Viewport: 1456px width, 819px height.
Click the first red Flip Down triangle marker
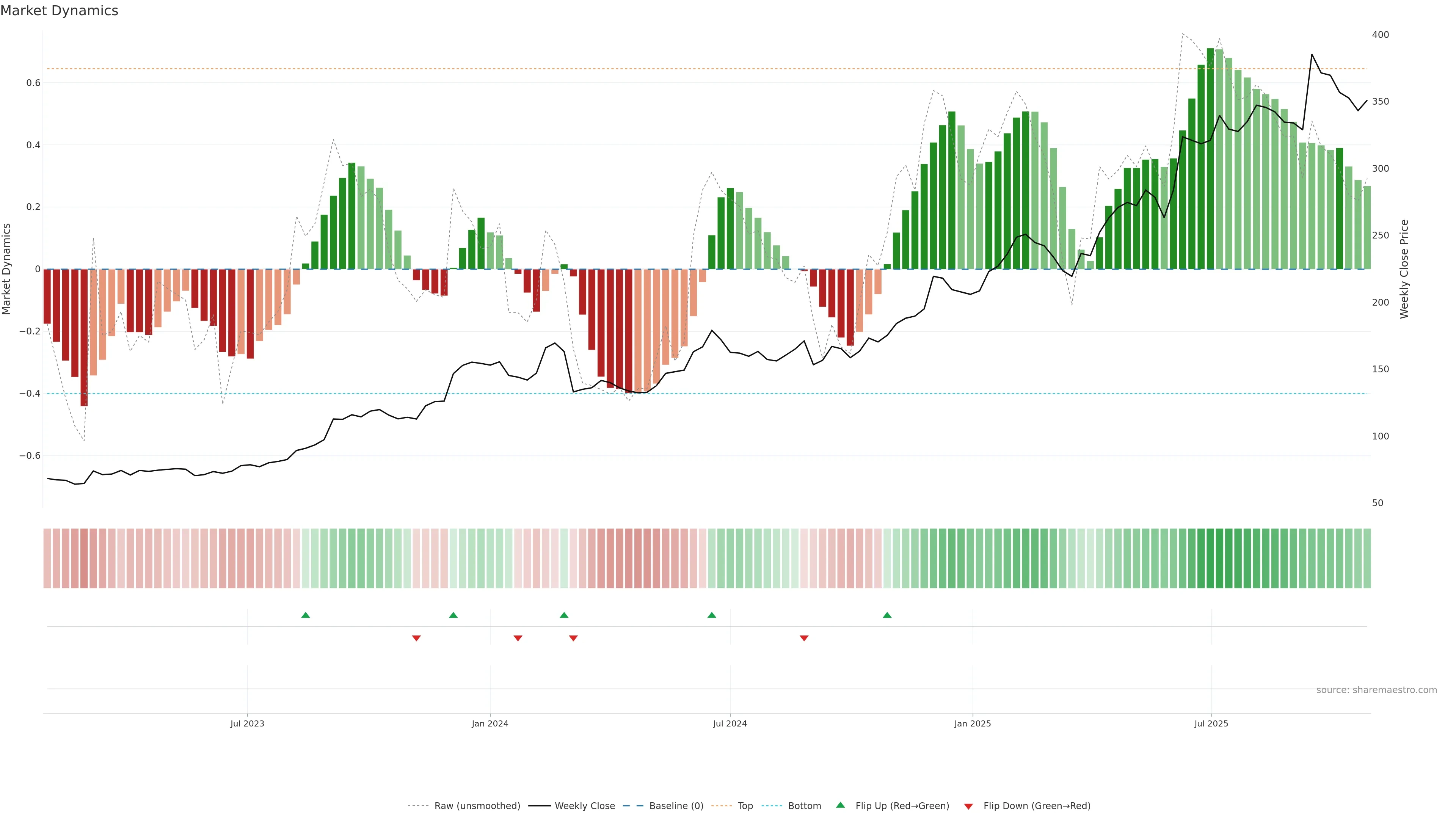pos(417,638)
